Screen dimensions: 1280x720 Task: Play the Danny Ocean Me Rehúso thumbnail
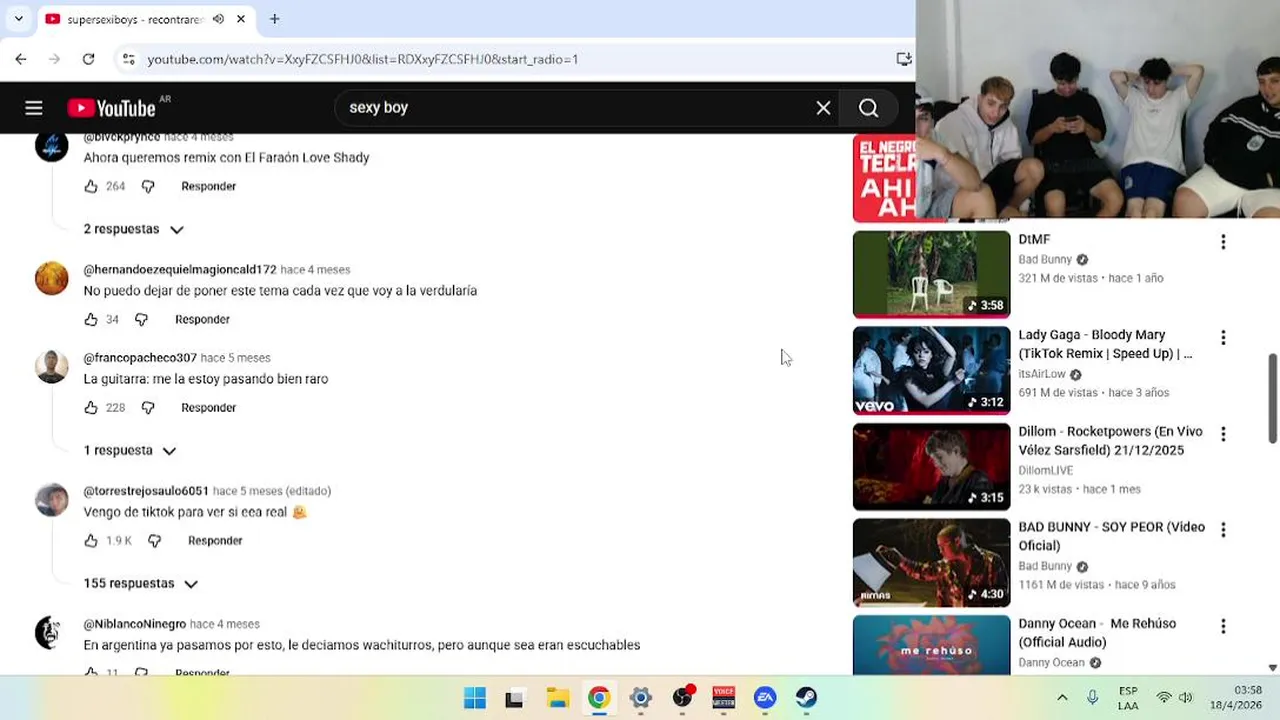click(931, 644)
